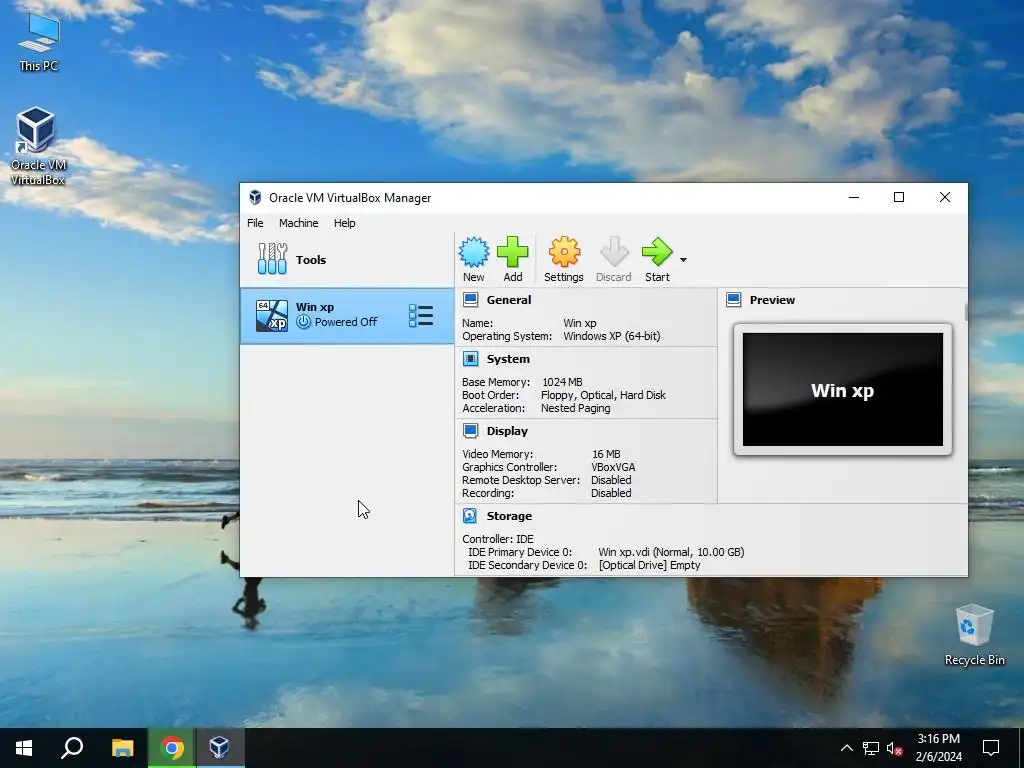Click the Remote Desktop Server Disabled value
The image size is (1024, 768).
click(x=611, y=480)
